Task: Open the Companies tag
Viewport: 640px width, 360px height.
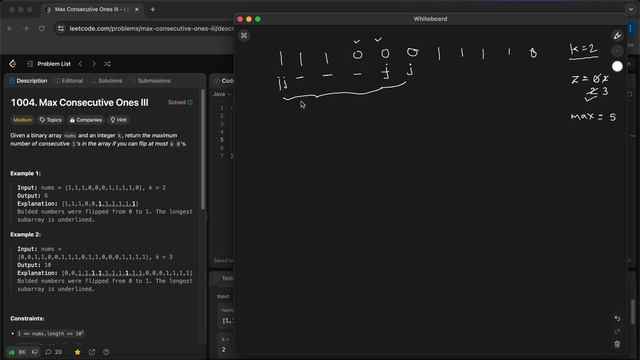Action: tap(86, 120)
